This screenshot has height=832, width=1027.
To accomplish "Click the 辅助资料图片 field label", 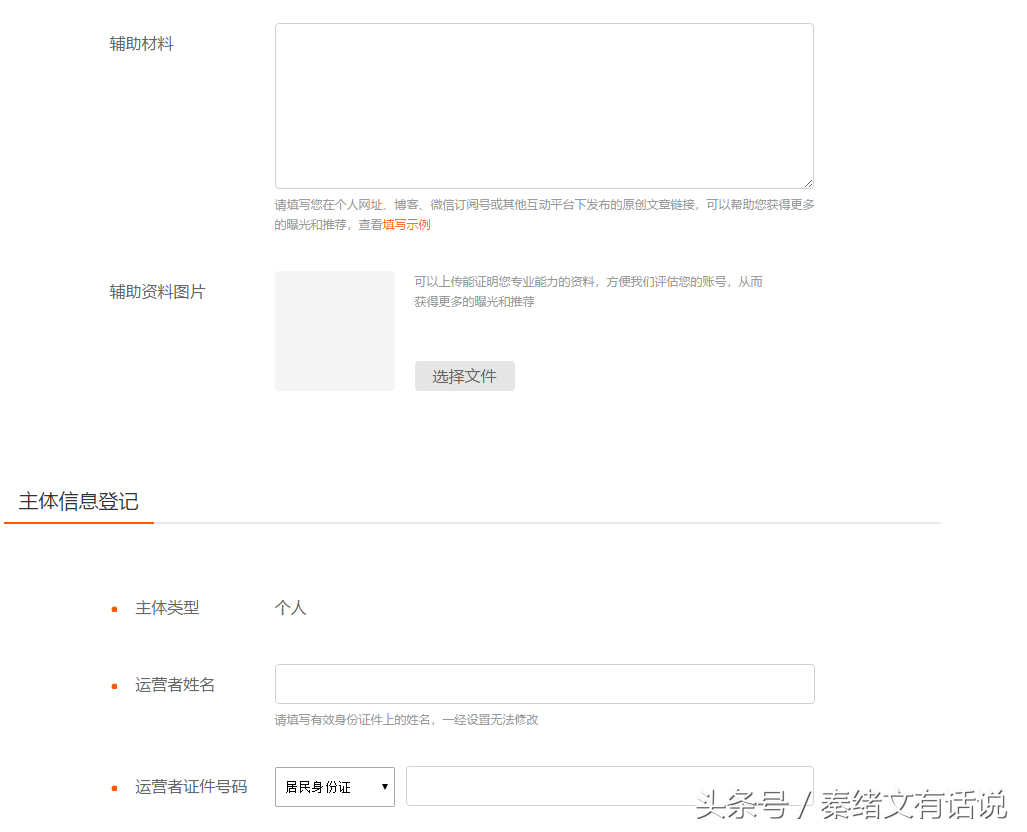I will [157, 292].
